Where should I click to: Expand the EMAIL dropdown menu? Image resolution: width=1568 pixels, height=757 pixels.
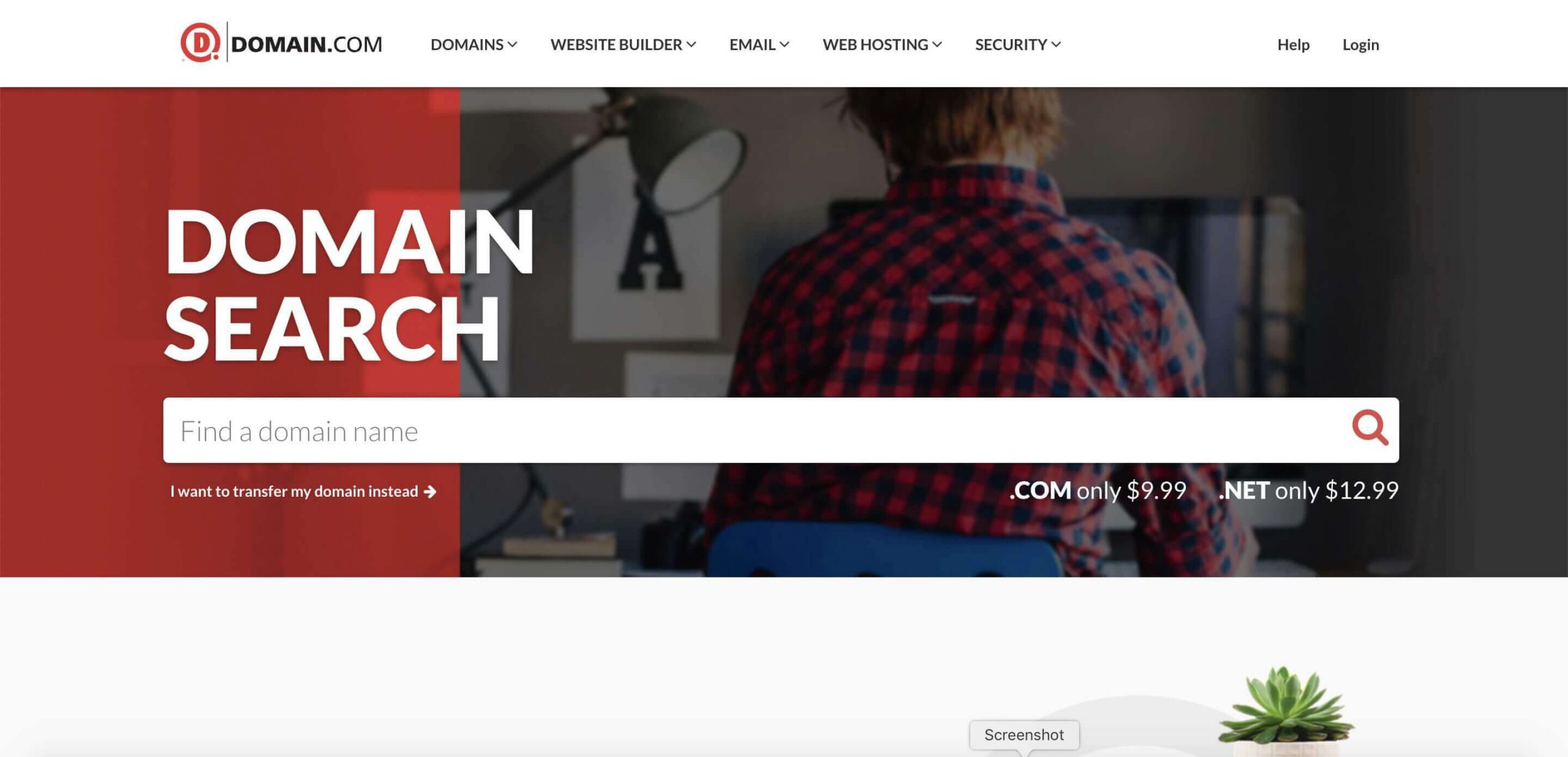759,44
